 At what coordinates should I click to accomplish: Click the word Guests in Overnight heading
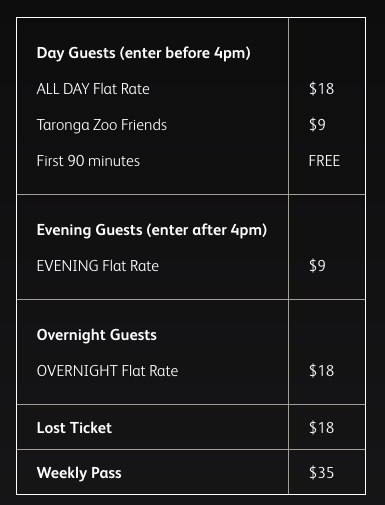[133, 335]
